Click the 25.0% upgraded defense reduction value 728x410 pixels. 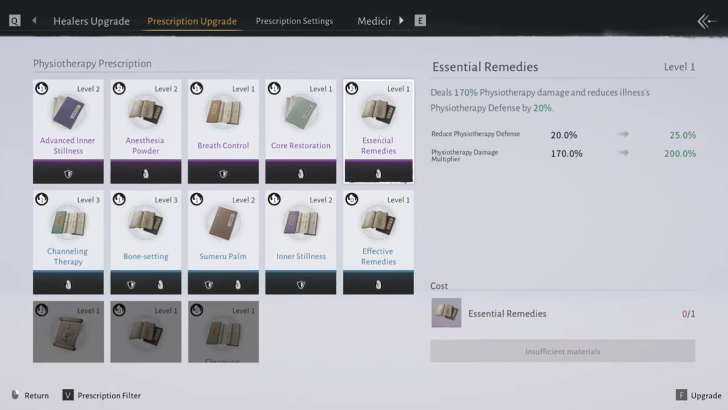tap(682, 135)
